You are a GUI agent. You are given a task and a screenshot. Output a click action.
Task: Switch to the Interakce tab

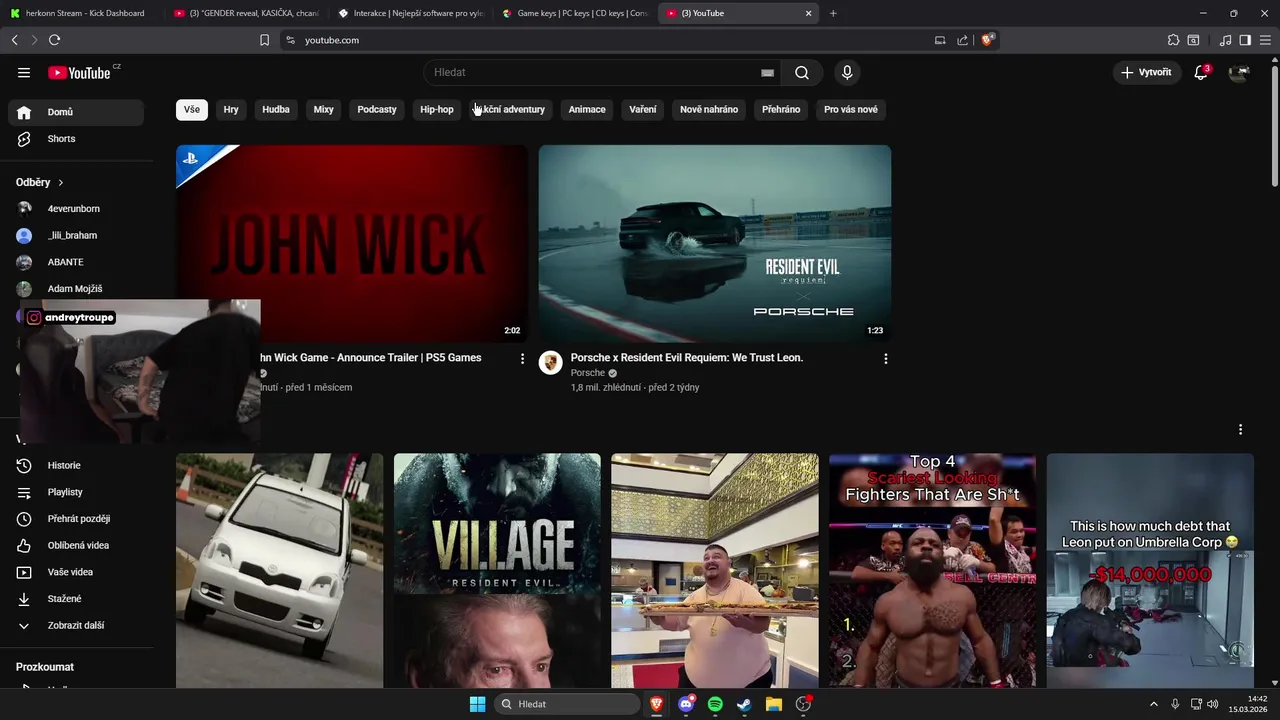point(411,13)
